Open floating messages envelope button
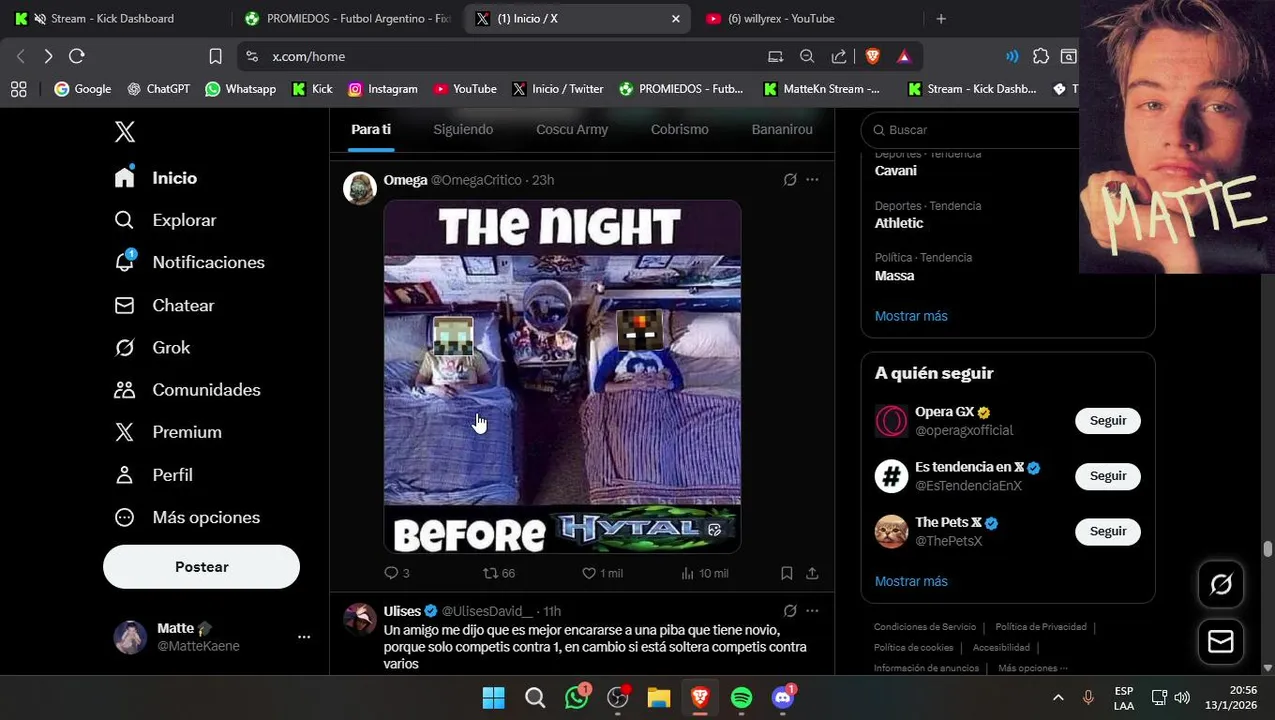The width and height of the screenshot is (1275, 720). point(1221,641)
